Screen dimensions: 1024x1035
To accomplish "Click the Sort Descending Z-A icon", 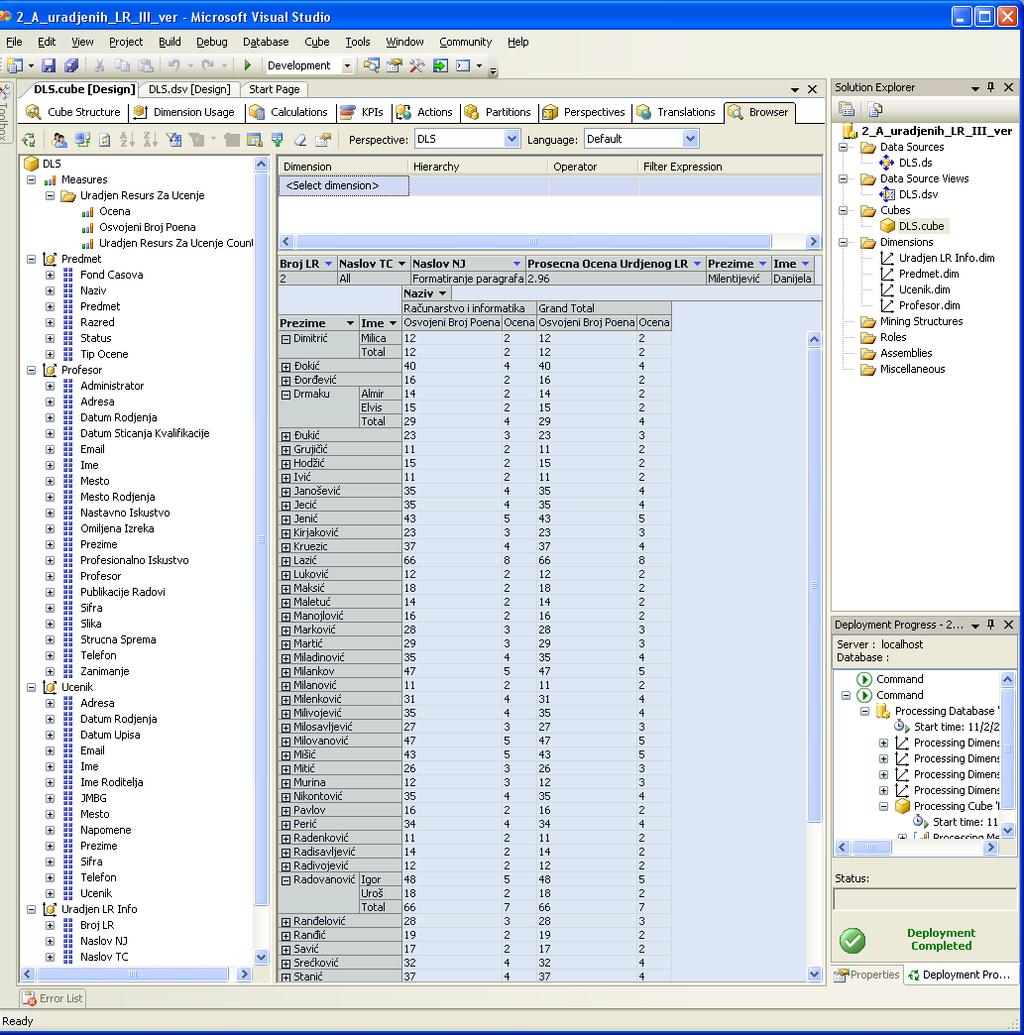I will 151,139.
